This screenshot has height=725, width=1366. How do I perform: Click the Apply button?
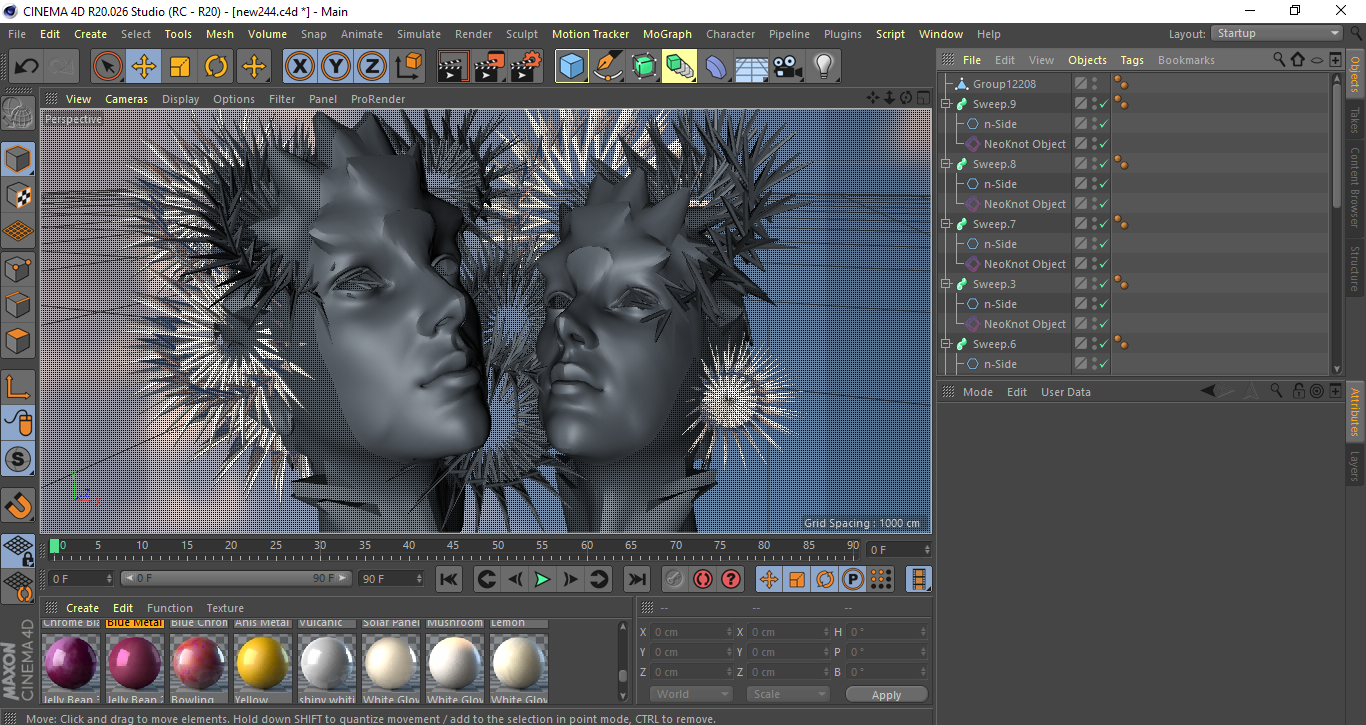[886, 694]
